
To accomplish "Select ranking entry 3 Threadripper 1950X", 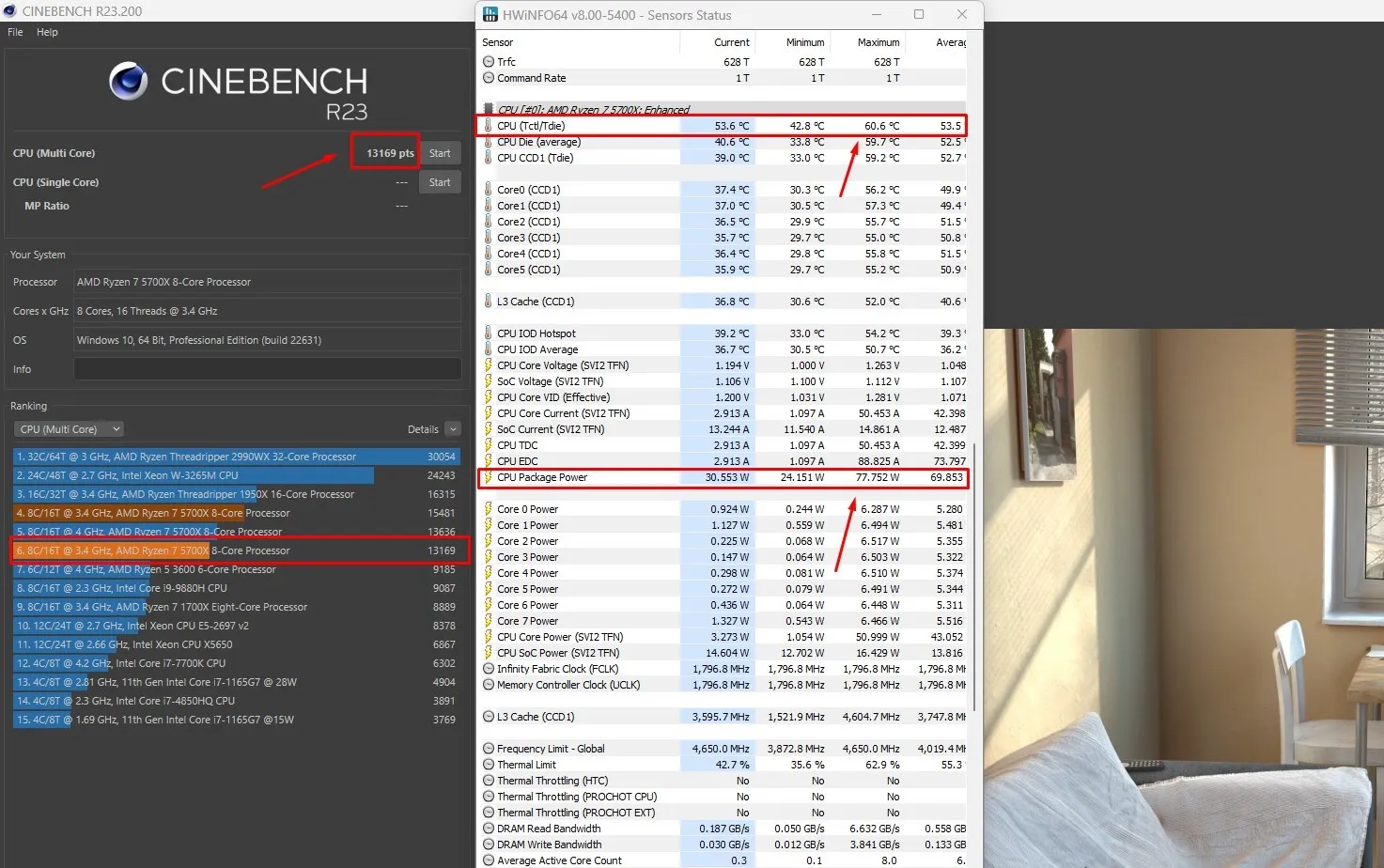I will [236, 494].
